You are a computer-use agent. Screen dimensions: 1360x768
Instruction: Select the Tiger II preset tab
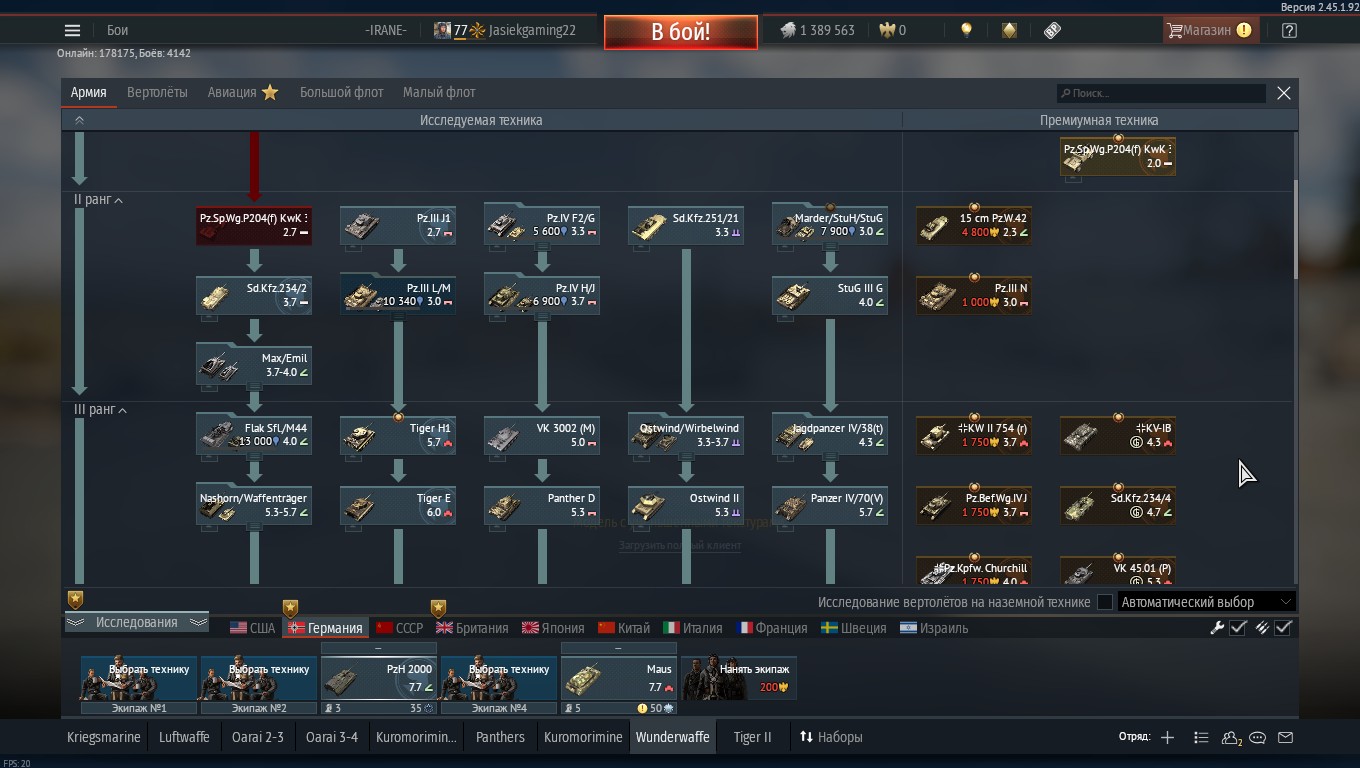[752, 737]
